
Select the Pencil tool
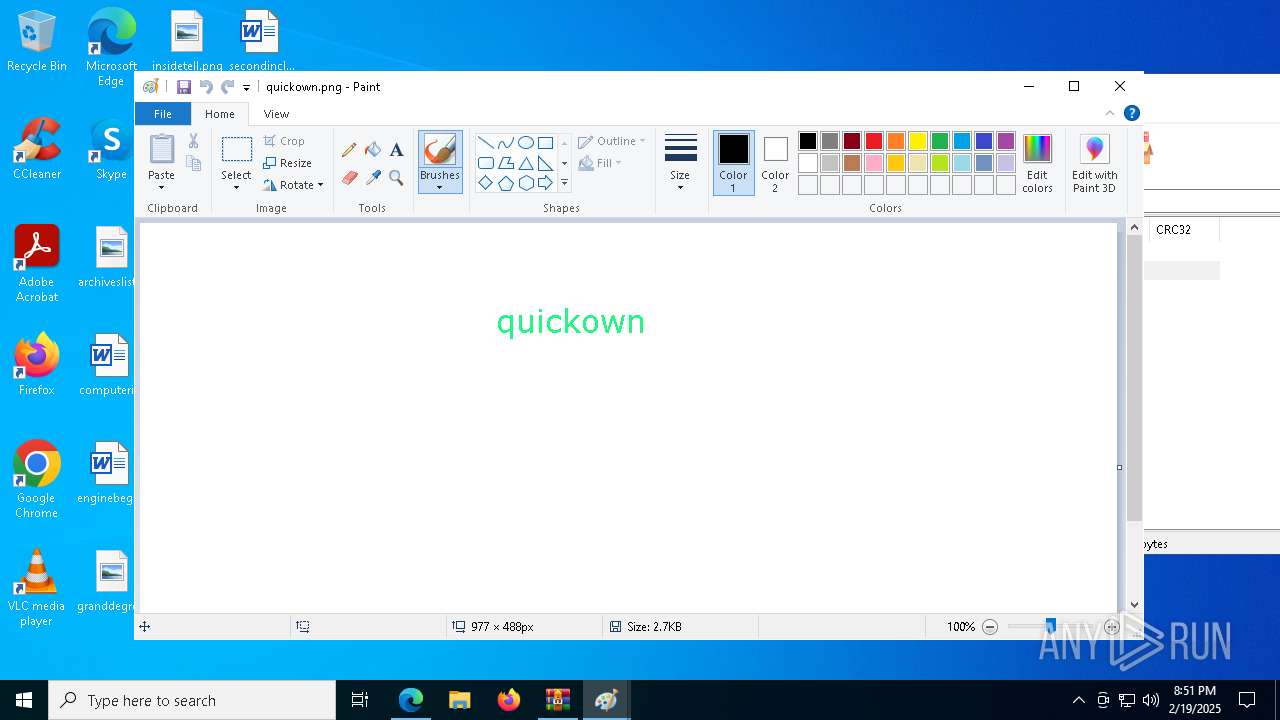(349, 150)
